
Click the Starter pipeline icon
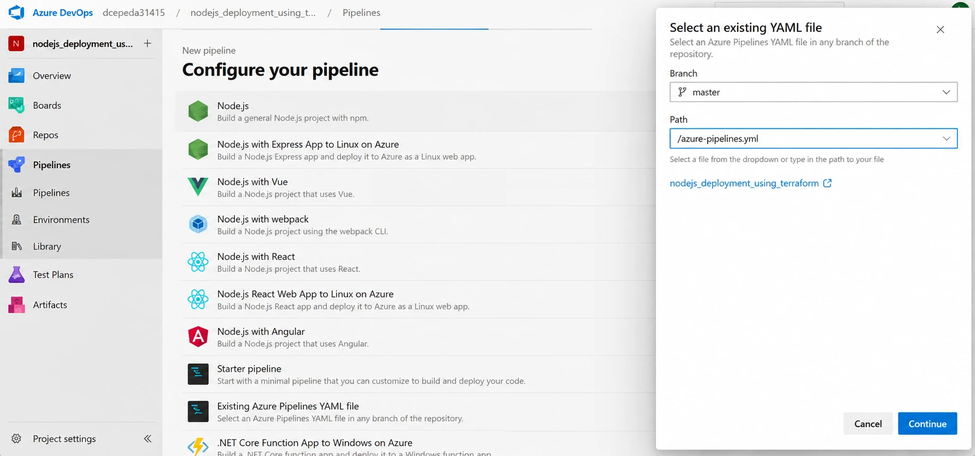[198, 374]
